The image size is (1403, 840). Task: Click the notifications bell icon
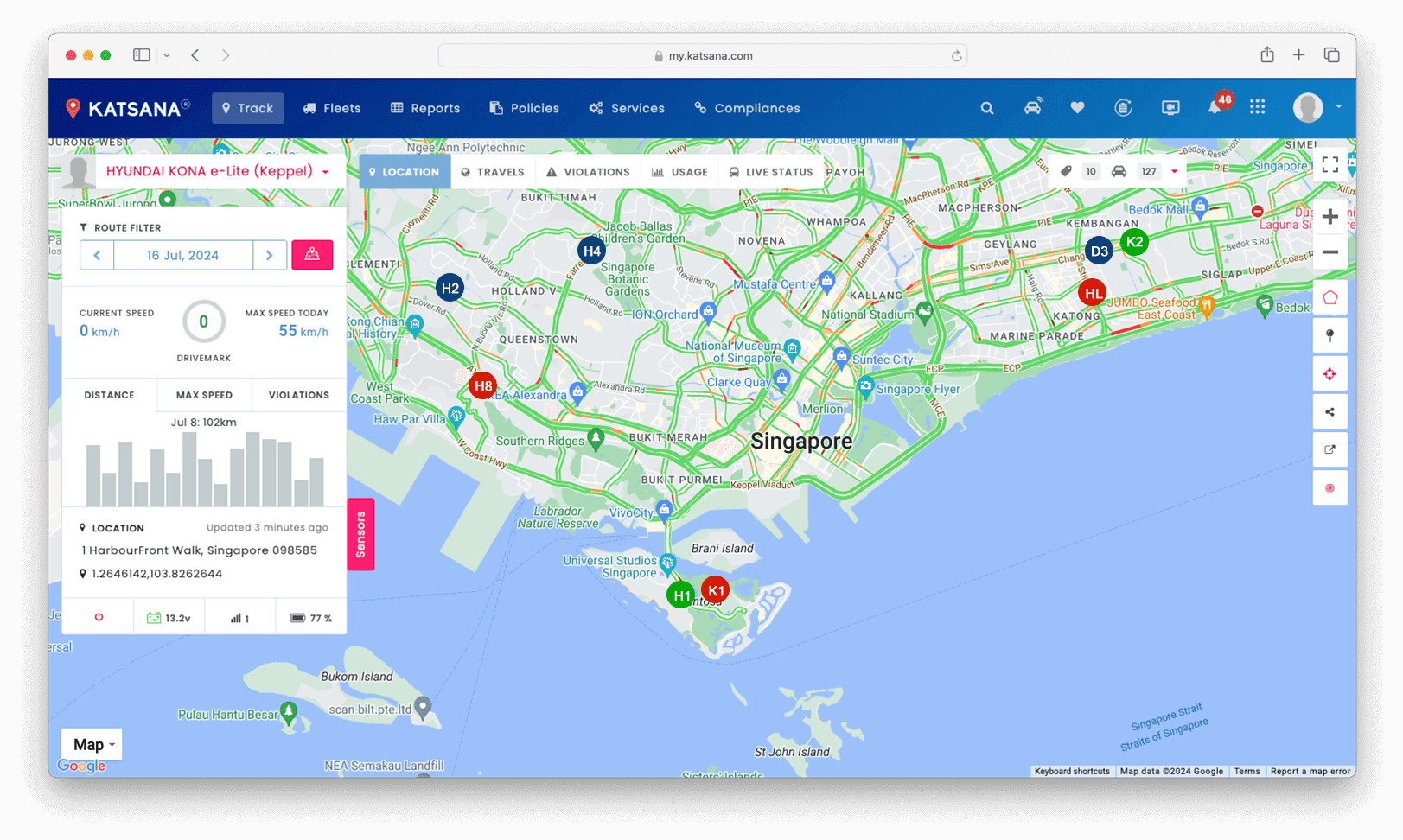click(x=1215, y=108)
